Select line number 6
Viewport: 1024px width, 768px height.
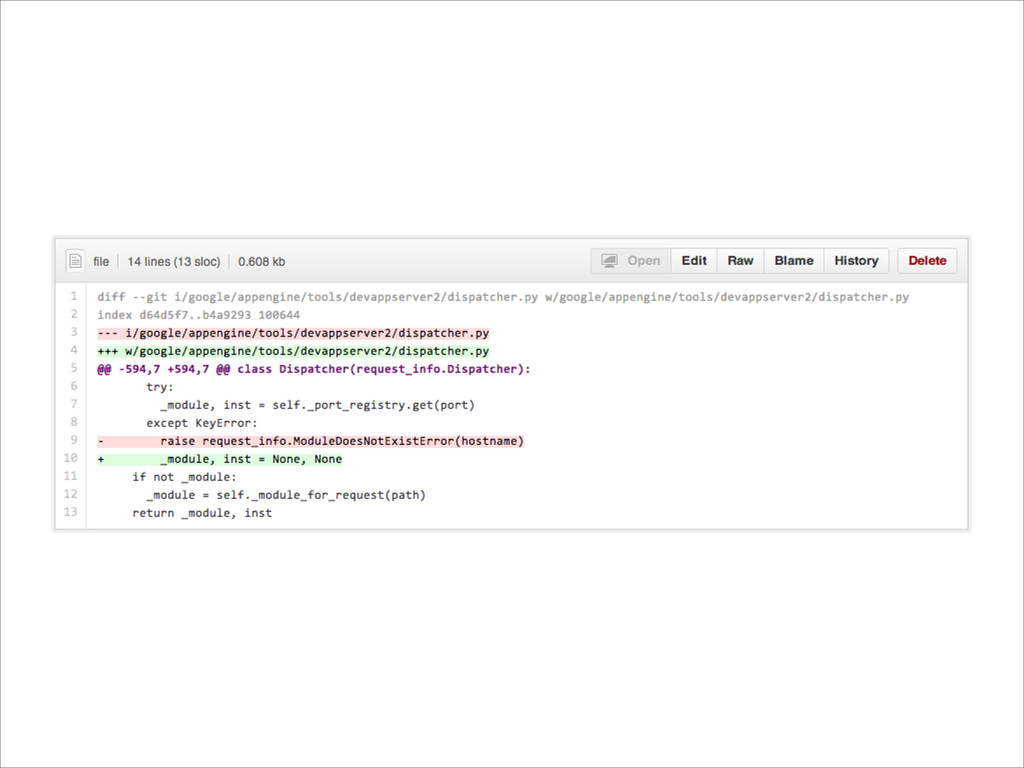(x=74, y=386)
